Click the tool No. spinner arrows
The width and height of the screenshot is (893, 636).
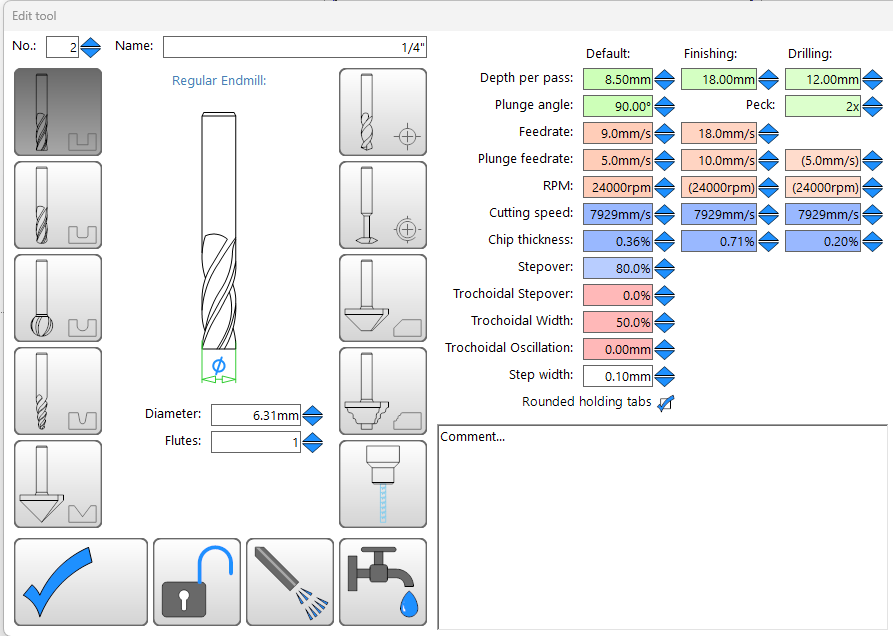[91, 47]
